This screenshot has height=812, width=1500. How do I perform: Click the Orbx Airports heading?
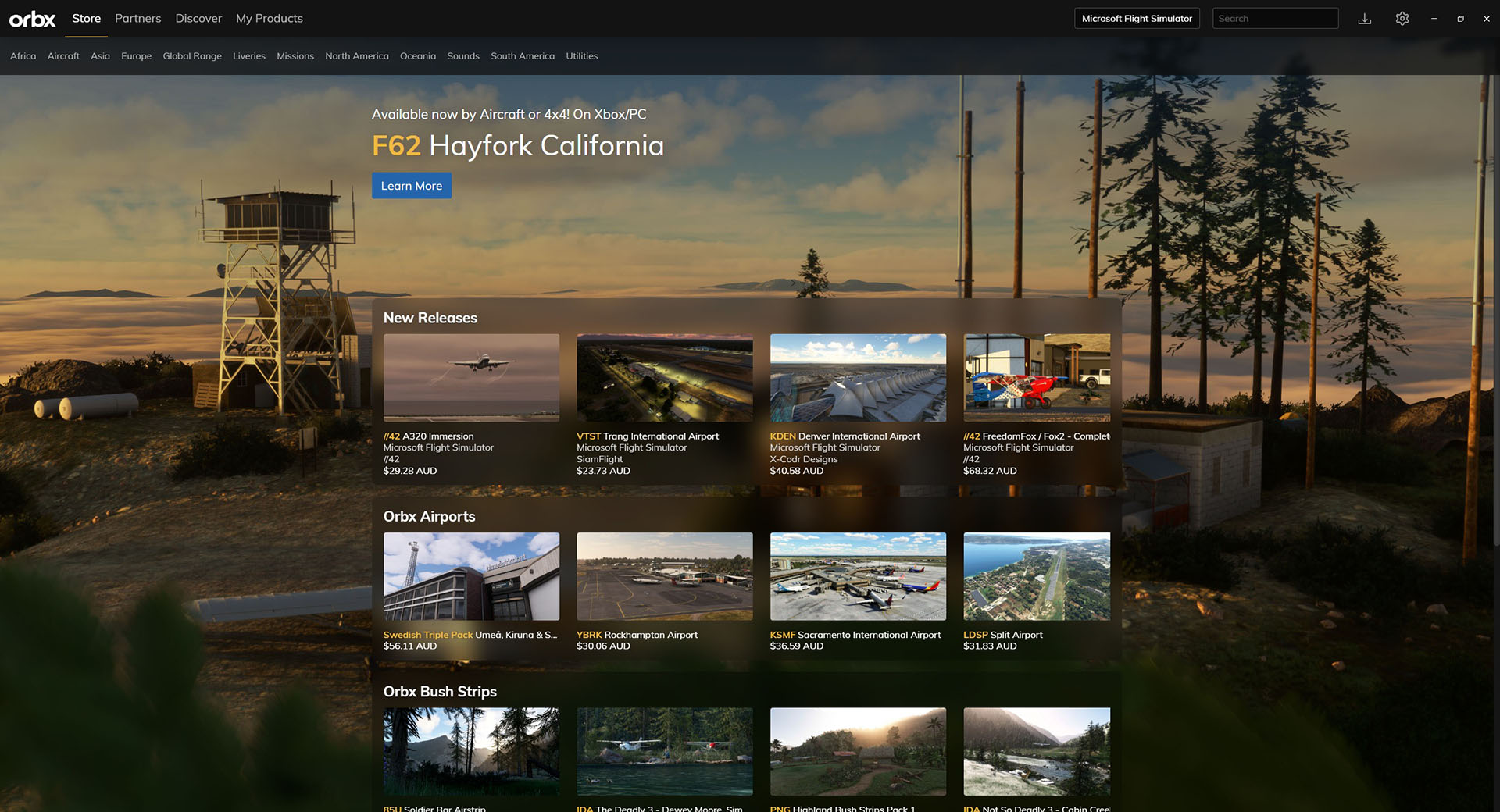pyautogui.click(x=429, y=516)
